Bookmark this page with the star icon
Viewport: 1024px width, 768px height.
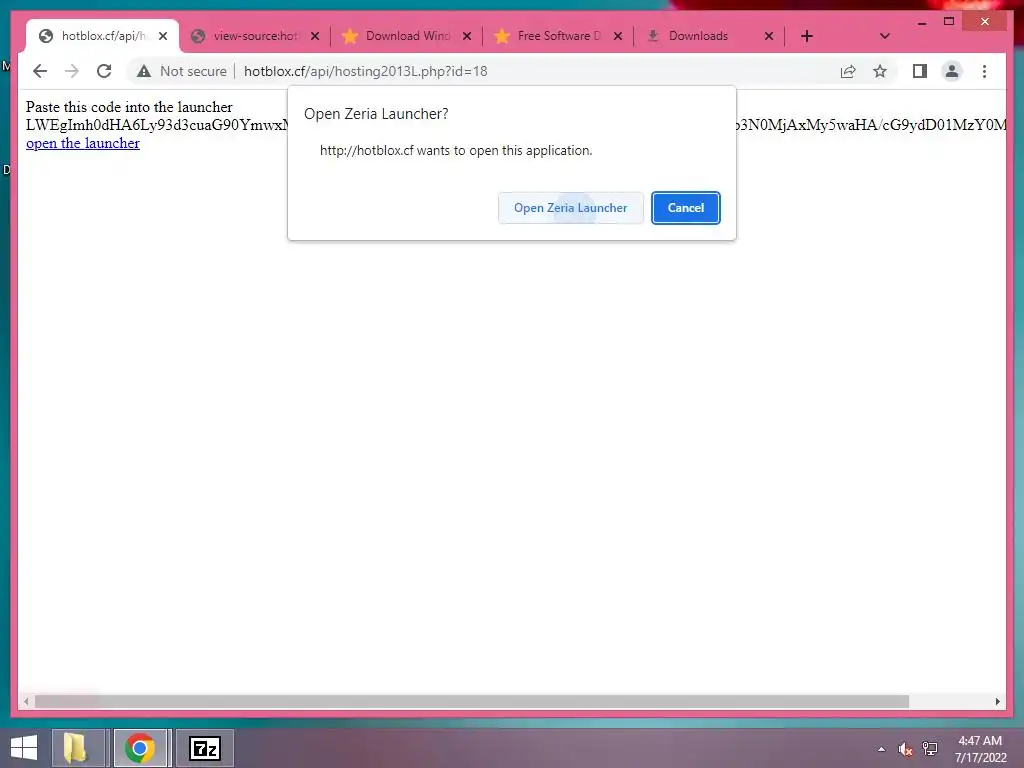[x=880, y=71]
